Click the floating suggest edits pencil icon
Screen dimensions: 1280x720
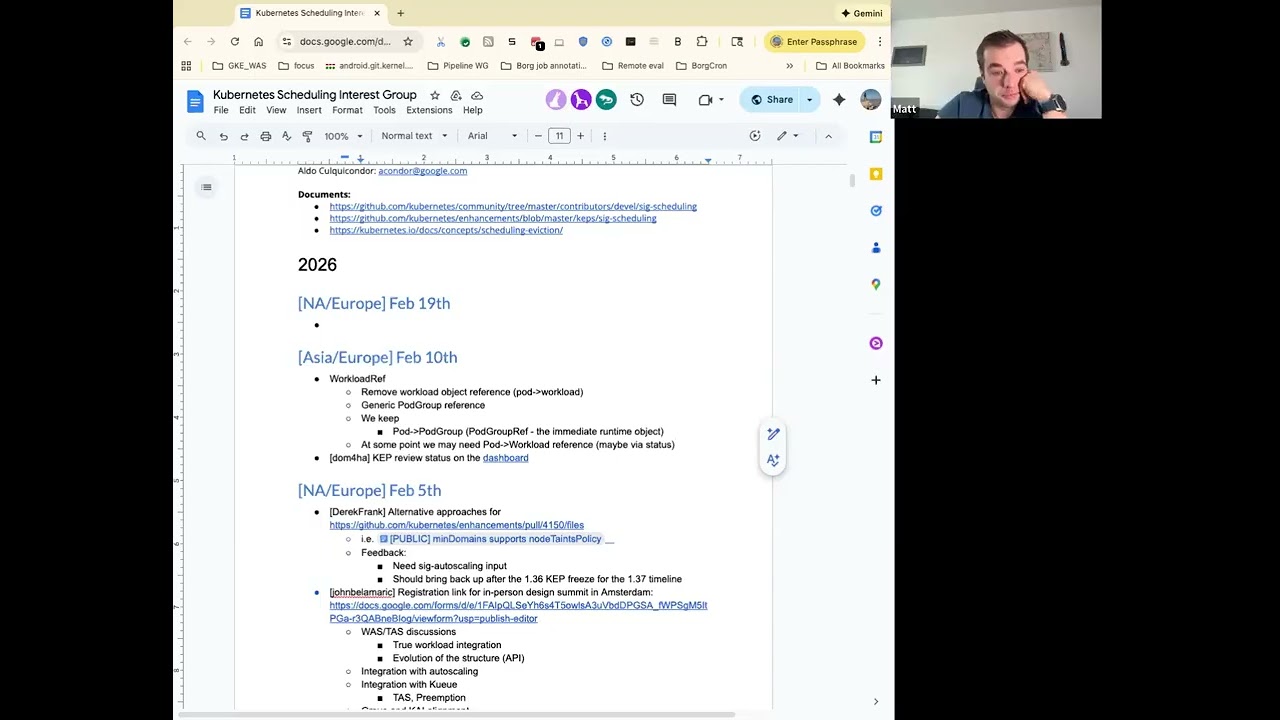pos(773,434)
